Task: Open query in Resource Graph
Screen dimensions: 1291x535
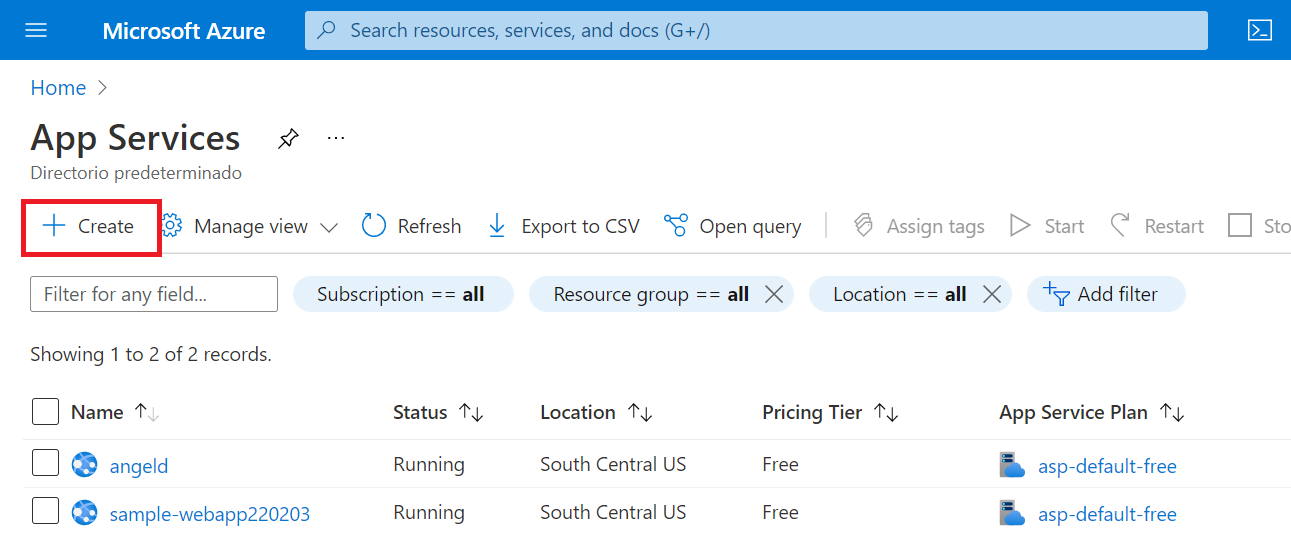Action: click(x=733, y=226)
